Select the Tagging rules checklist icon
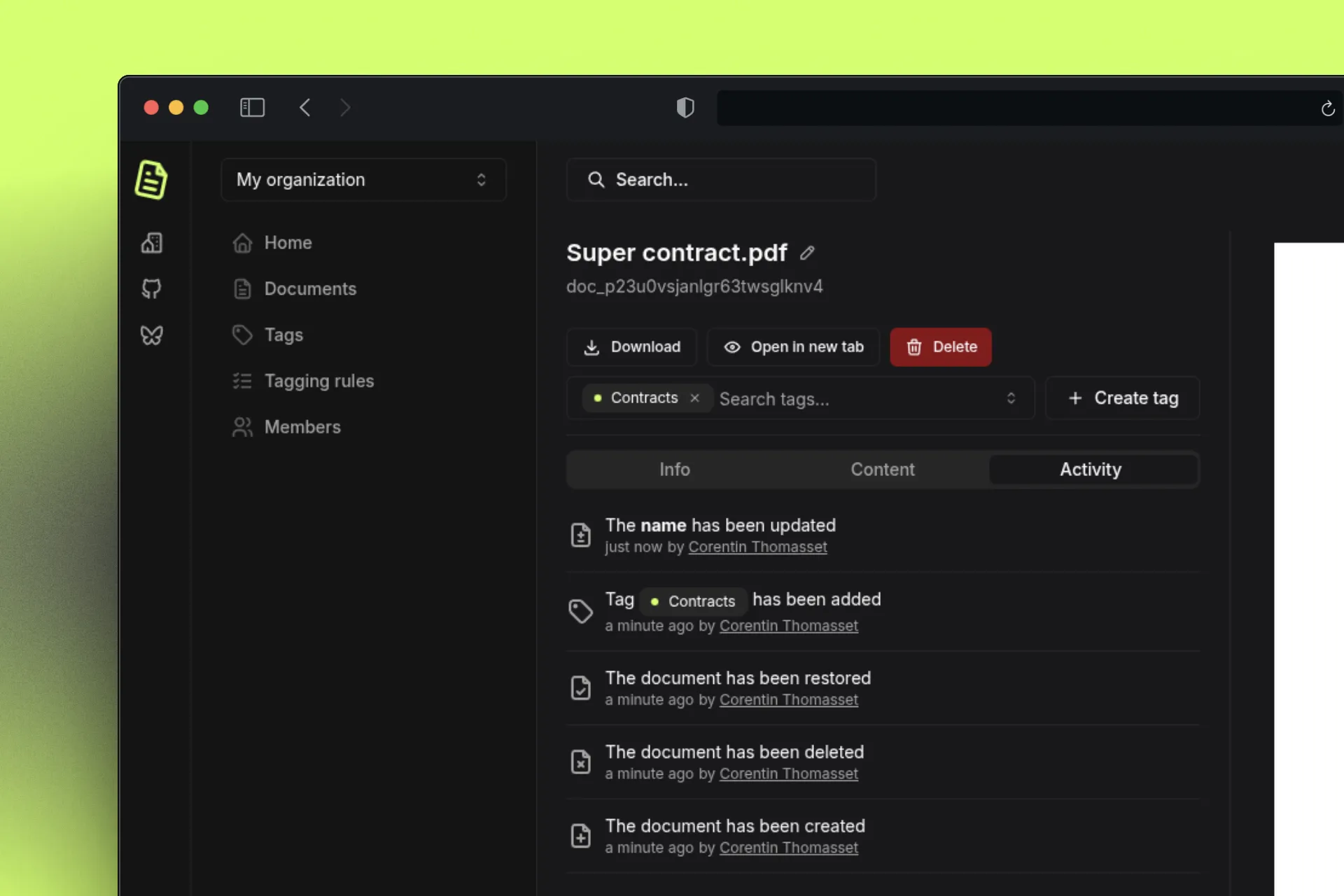This screenshot has height=896, width=1344. [241, 381]
